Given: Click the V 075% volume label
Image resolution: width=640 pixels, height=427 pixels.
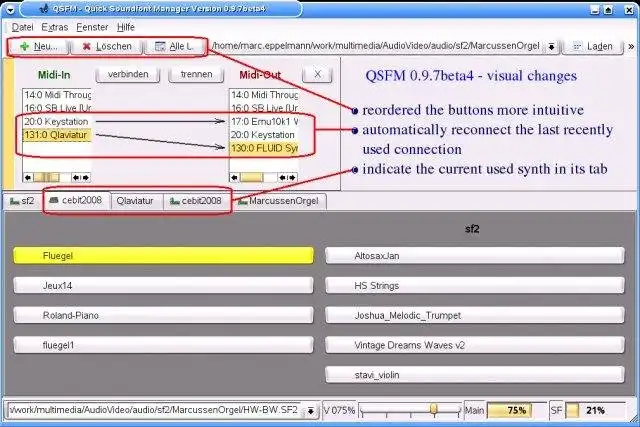Looking at the screenshot, I should (x=339, y=410).
